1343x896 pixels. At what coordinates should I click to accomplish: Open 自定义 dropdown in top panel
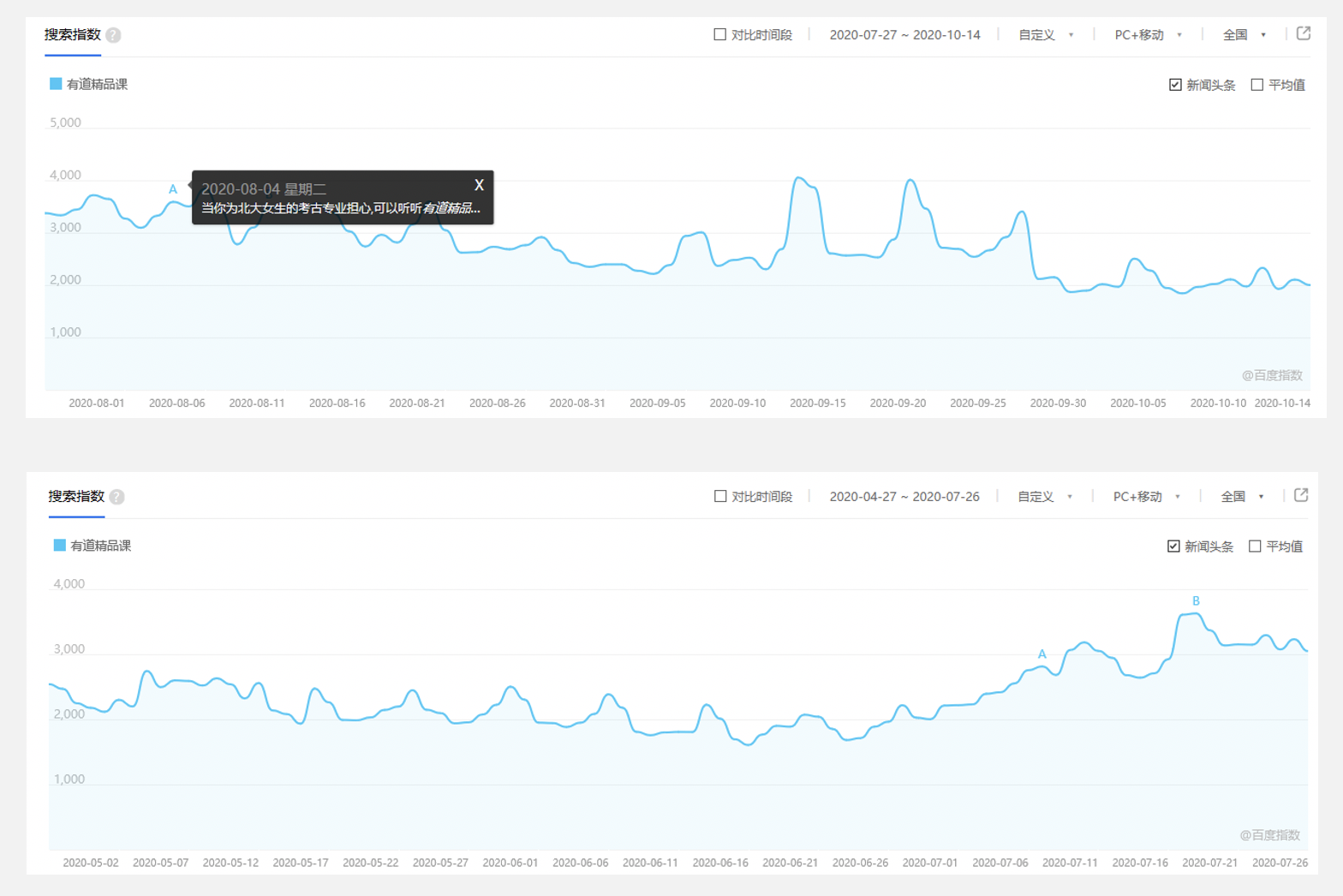tap(1046, 35)
